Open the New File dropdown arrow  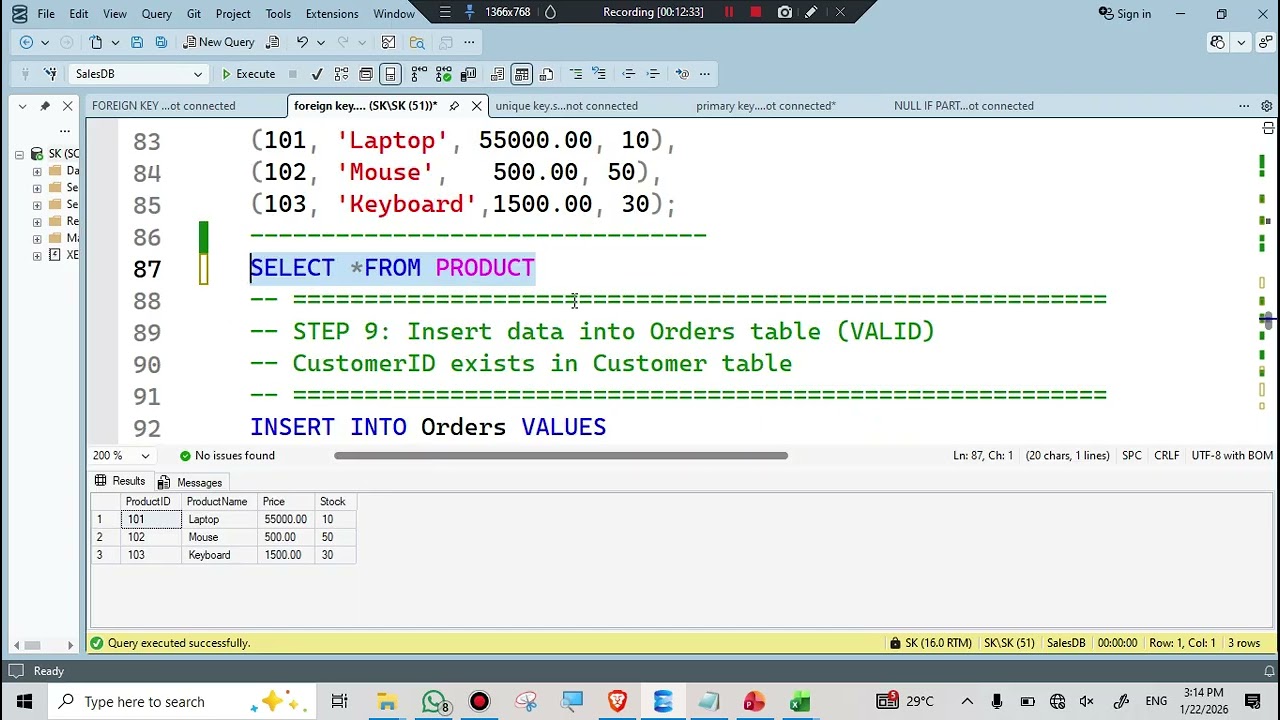point(114,42)
